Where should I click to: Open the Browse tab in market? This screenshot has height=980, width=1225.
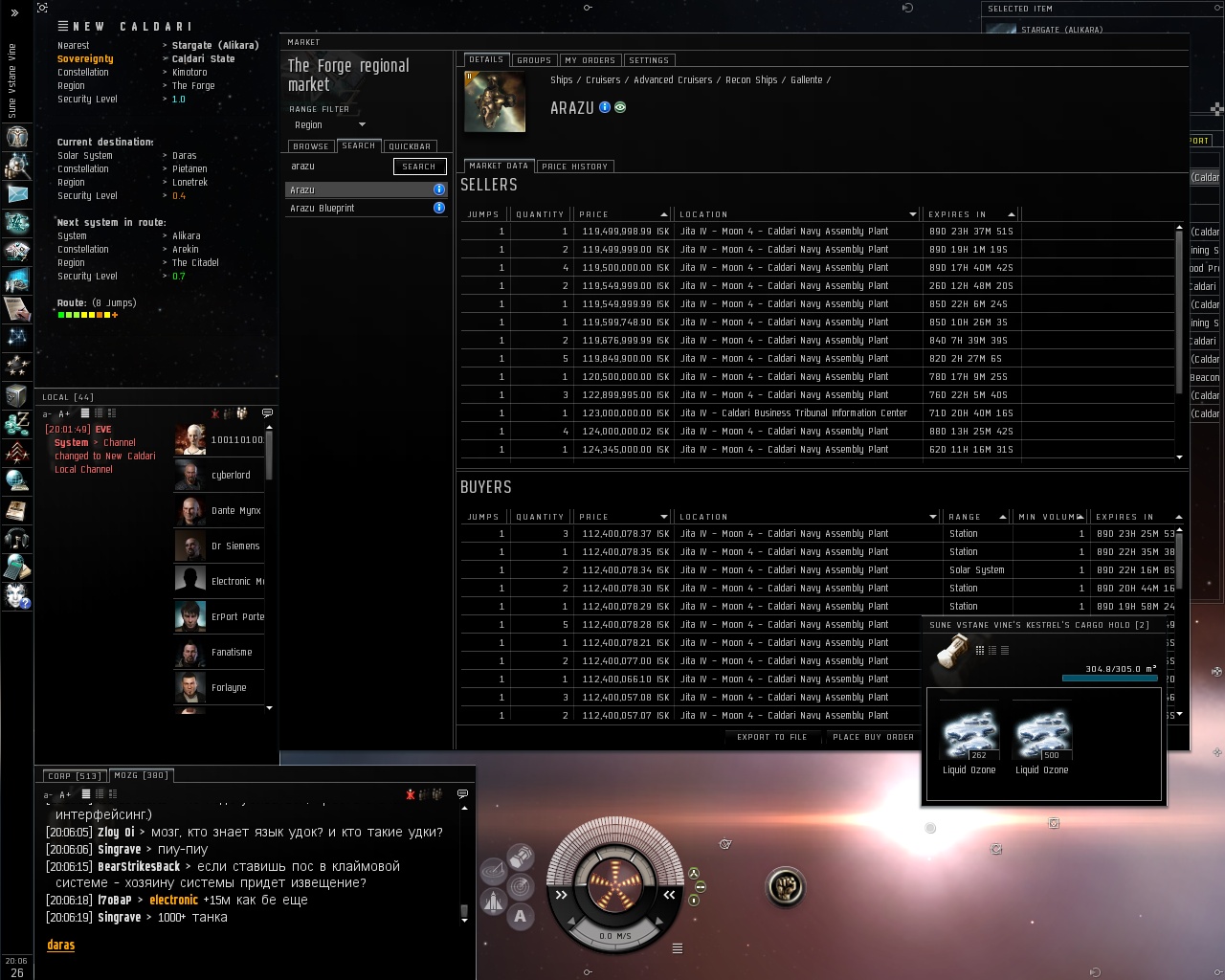point(311,146)
